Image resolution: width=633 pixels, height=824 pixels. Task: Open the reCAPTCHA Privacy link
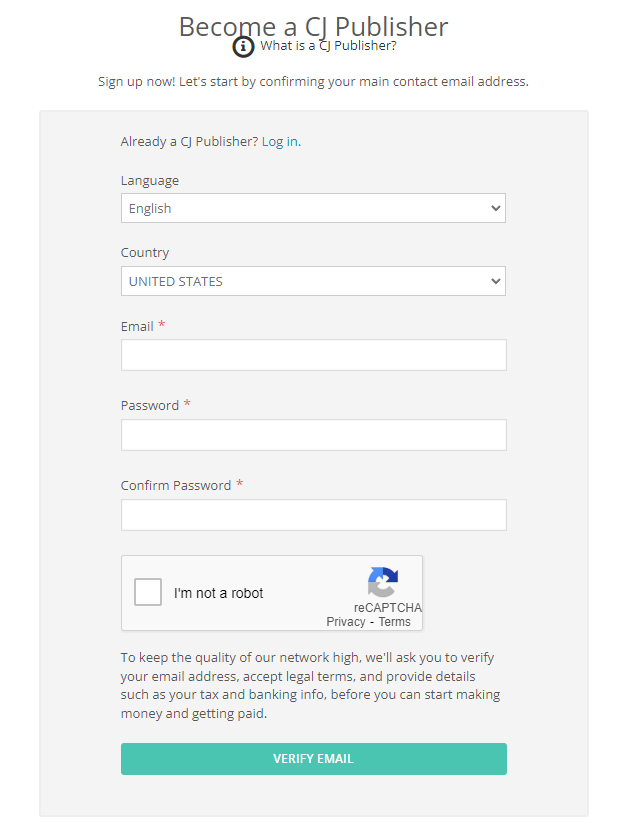pos(346,622)
